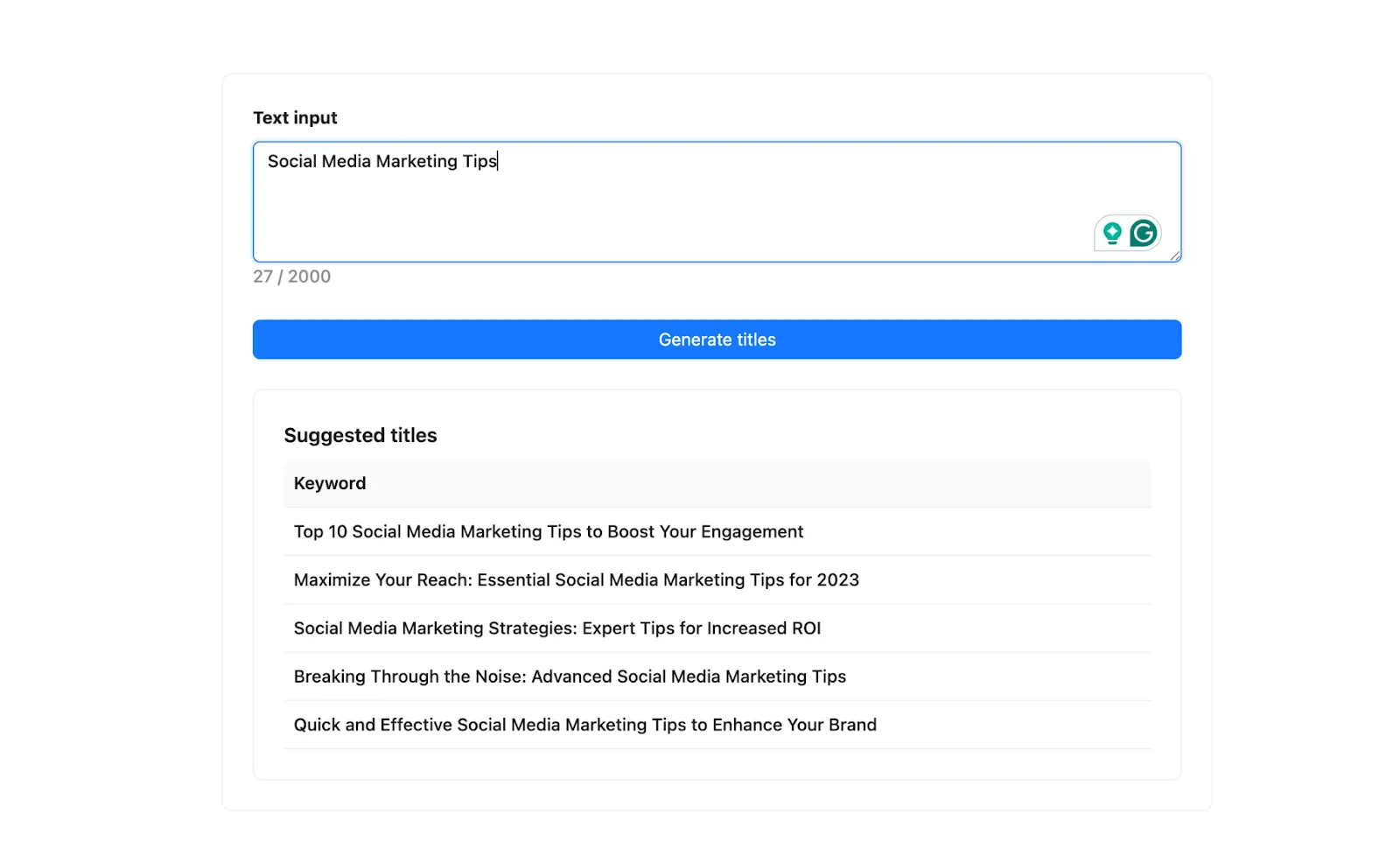Click the 27 / 2000 character counter

[291, 277]
